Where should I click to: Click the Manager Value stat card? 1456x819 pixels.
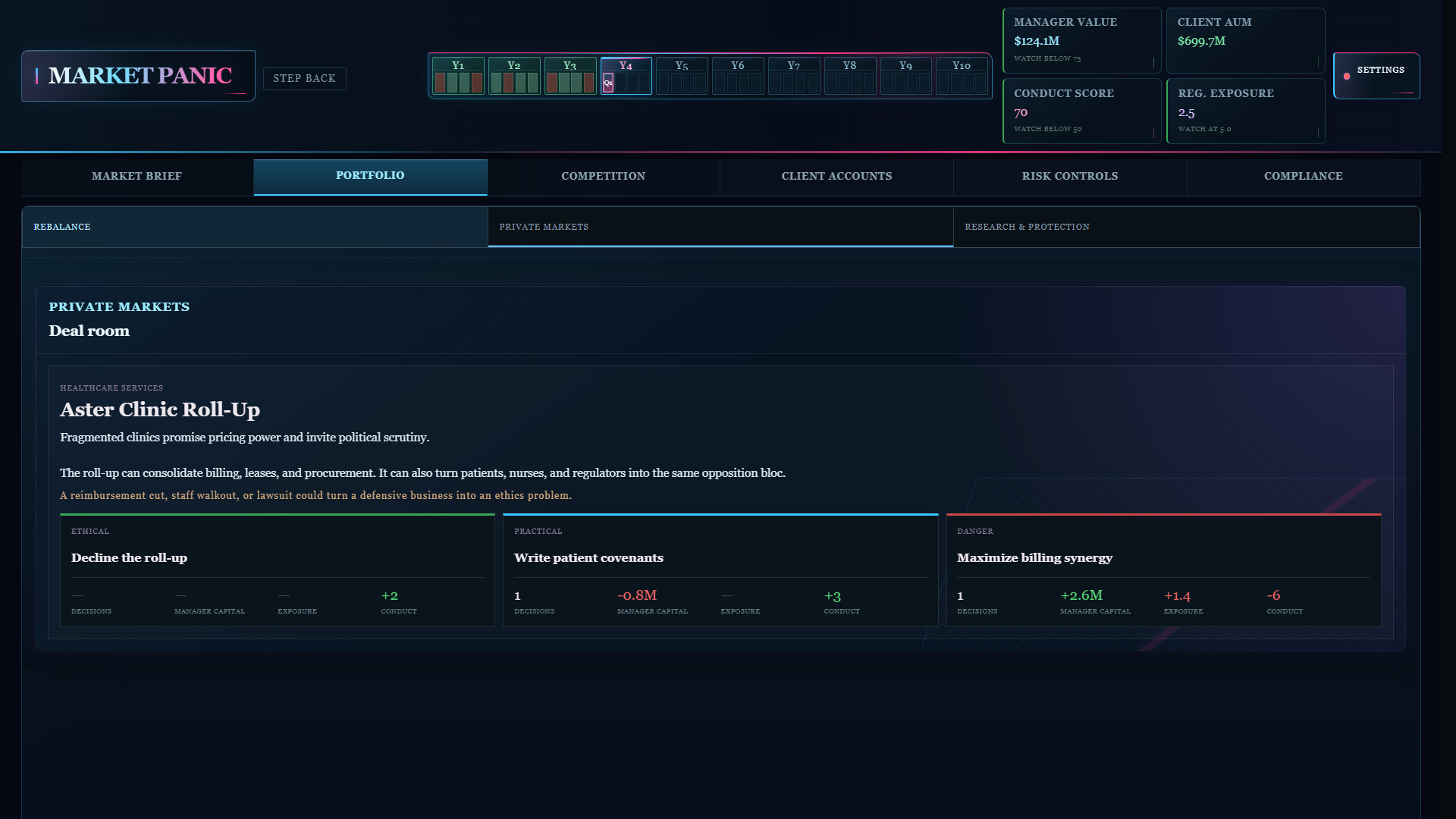pos(1082,41)
